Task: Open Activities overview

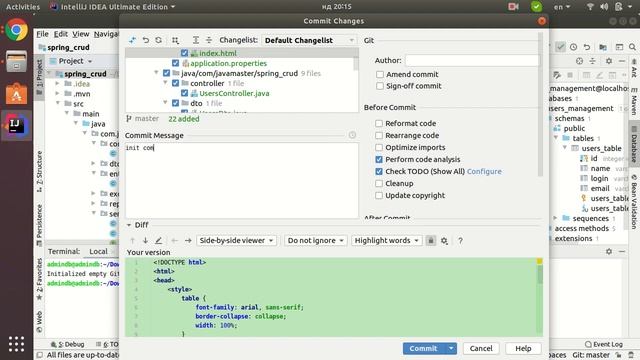Action: (23, 7)
